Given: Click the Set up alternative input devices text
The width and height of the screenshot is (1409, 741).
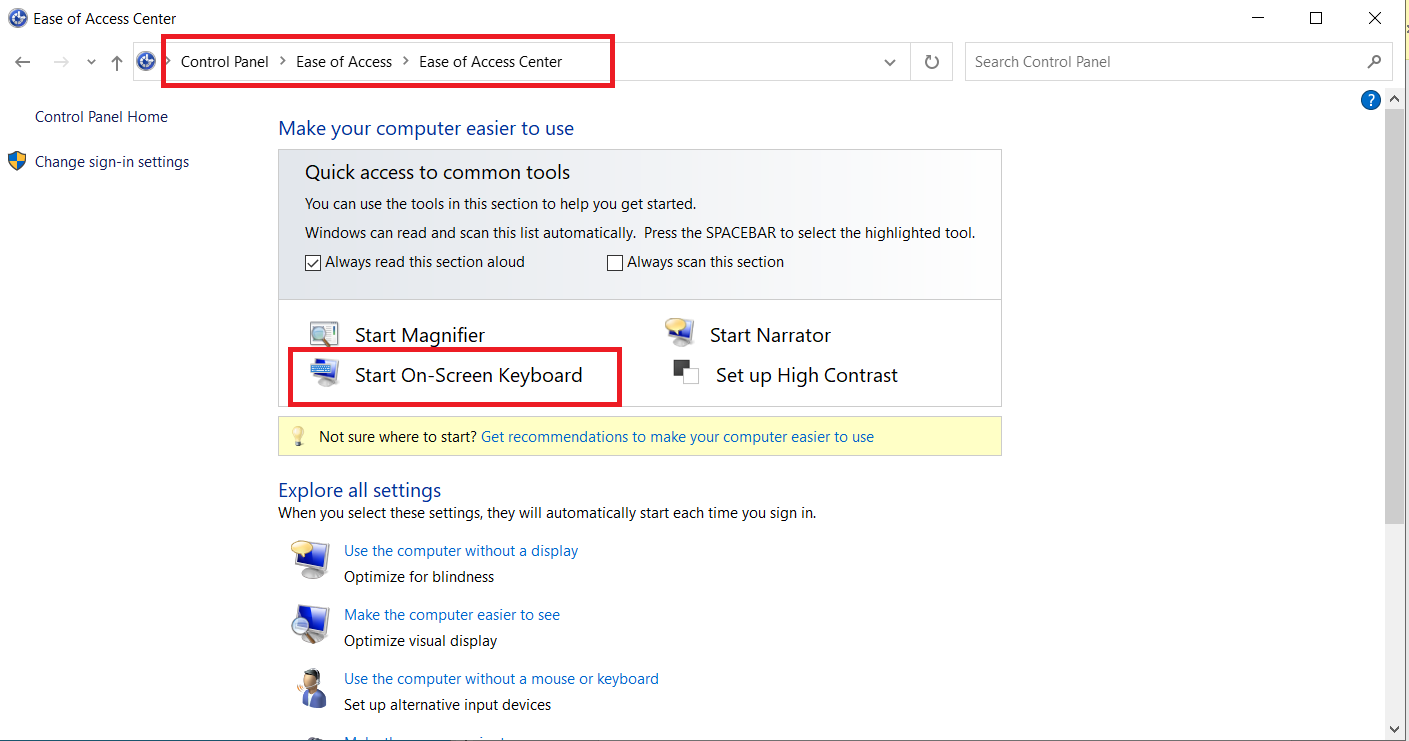Looking at the screenshot, I should tap(447, 705).
